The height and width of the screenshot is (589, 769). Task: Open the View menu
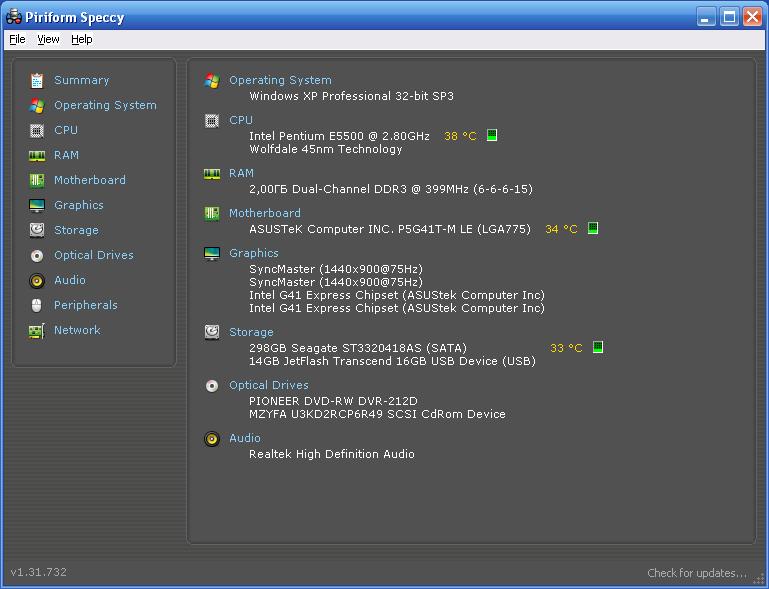48,39
